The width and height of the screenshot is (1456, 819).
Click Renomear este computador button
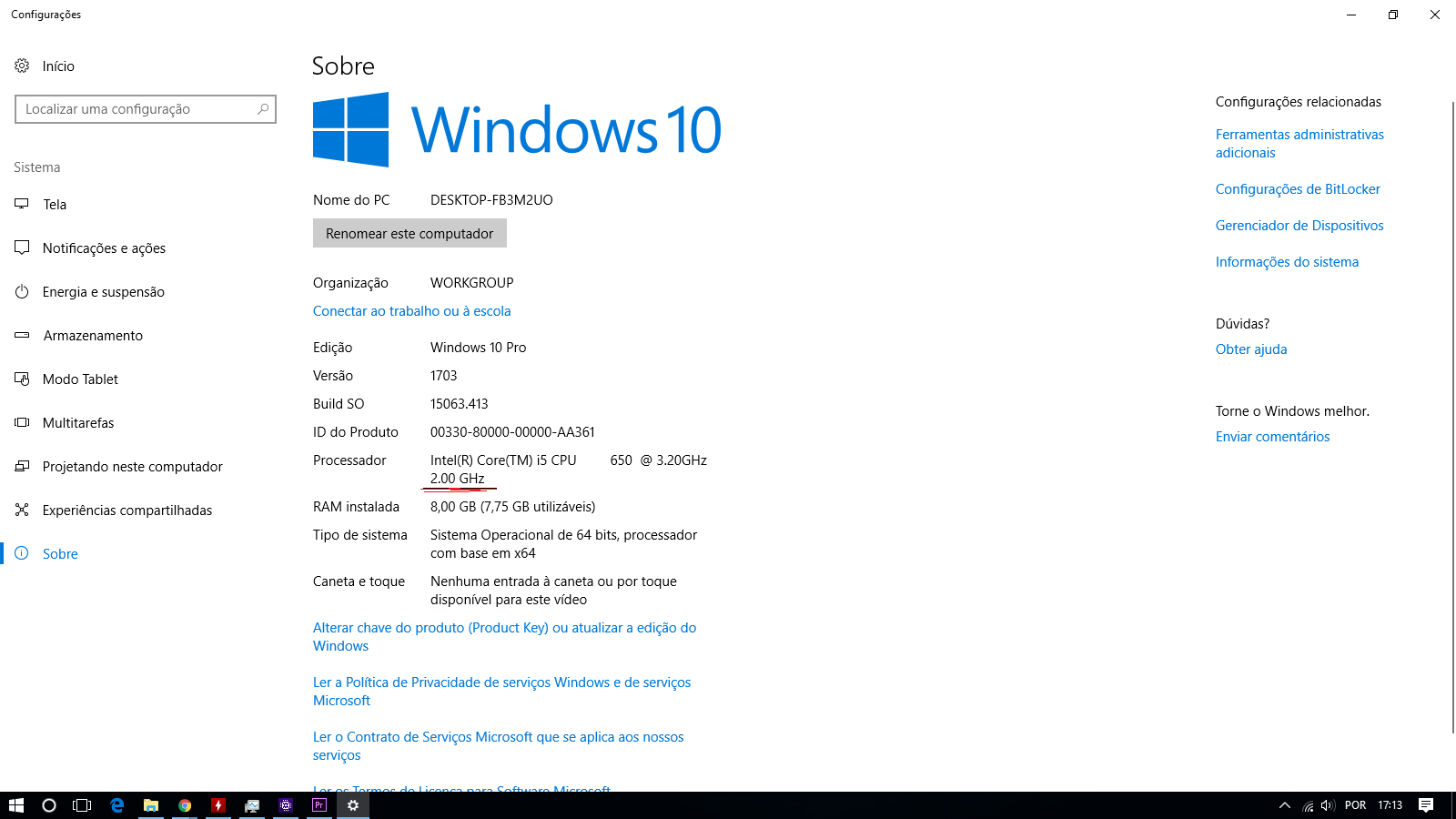click(x=409, y=233)
